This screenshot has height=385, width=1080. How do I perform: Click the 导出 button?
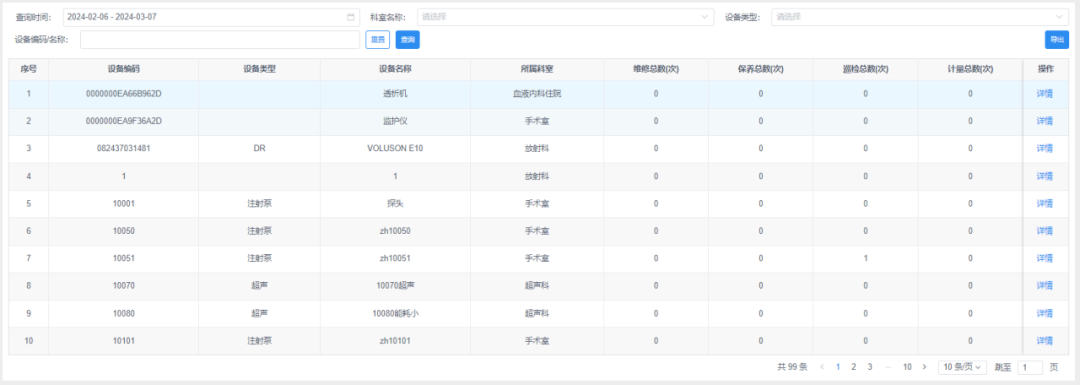coord(1057,40)
